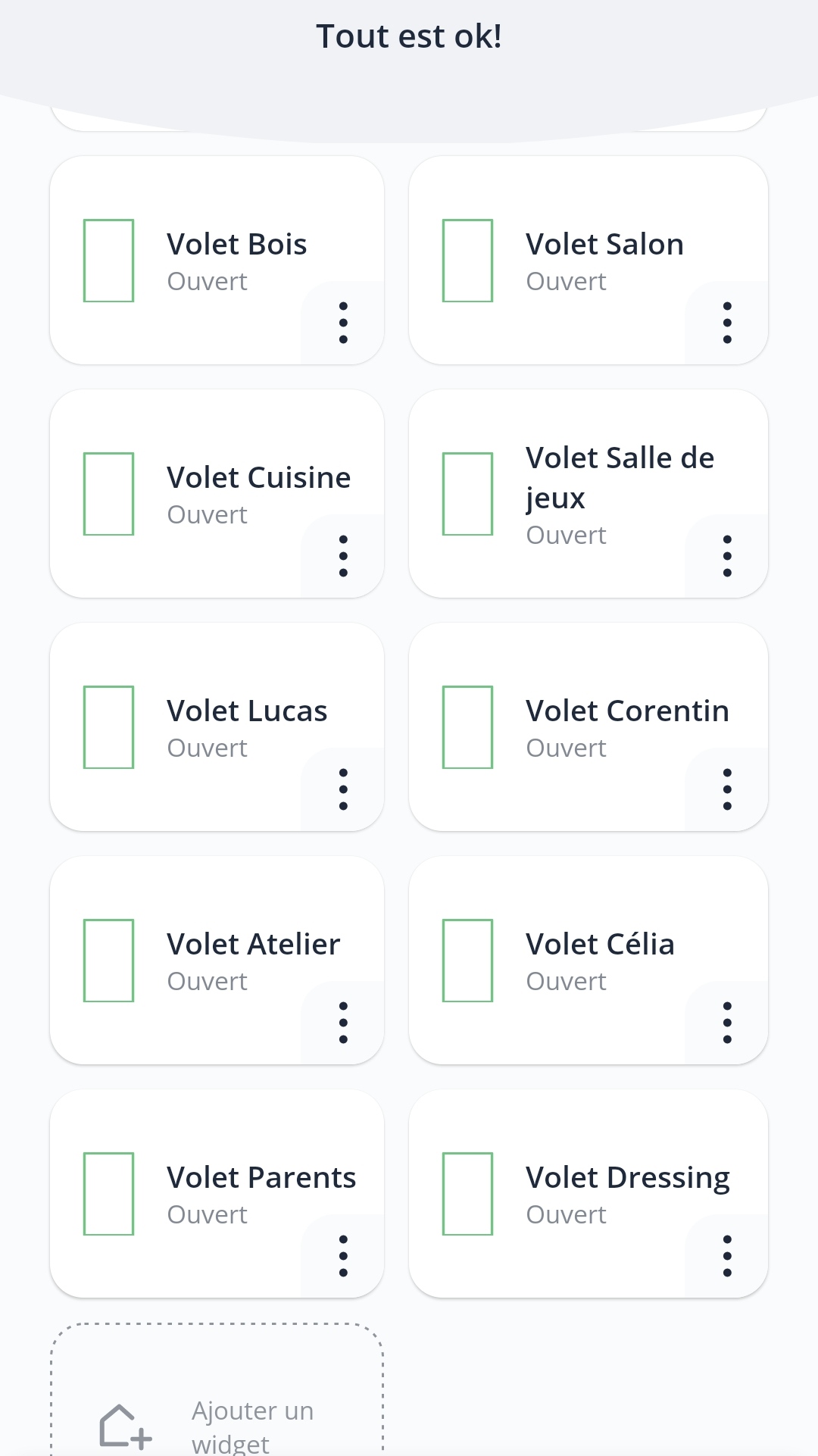Open more options for Volet Célia

coord(727,1023)
